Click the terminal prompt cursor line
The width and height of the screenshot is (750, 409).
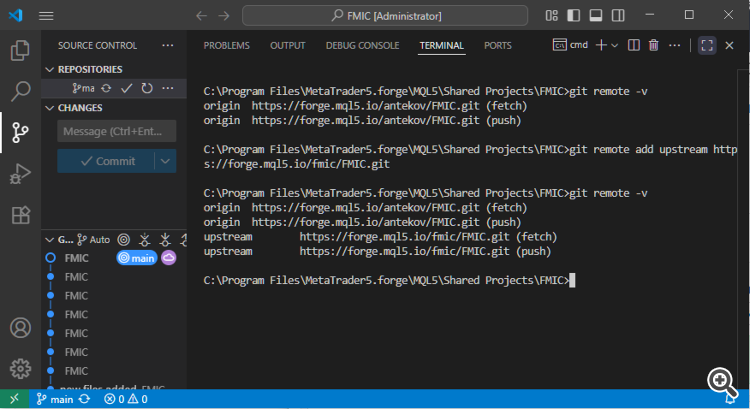389,280
